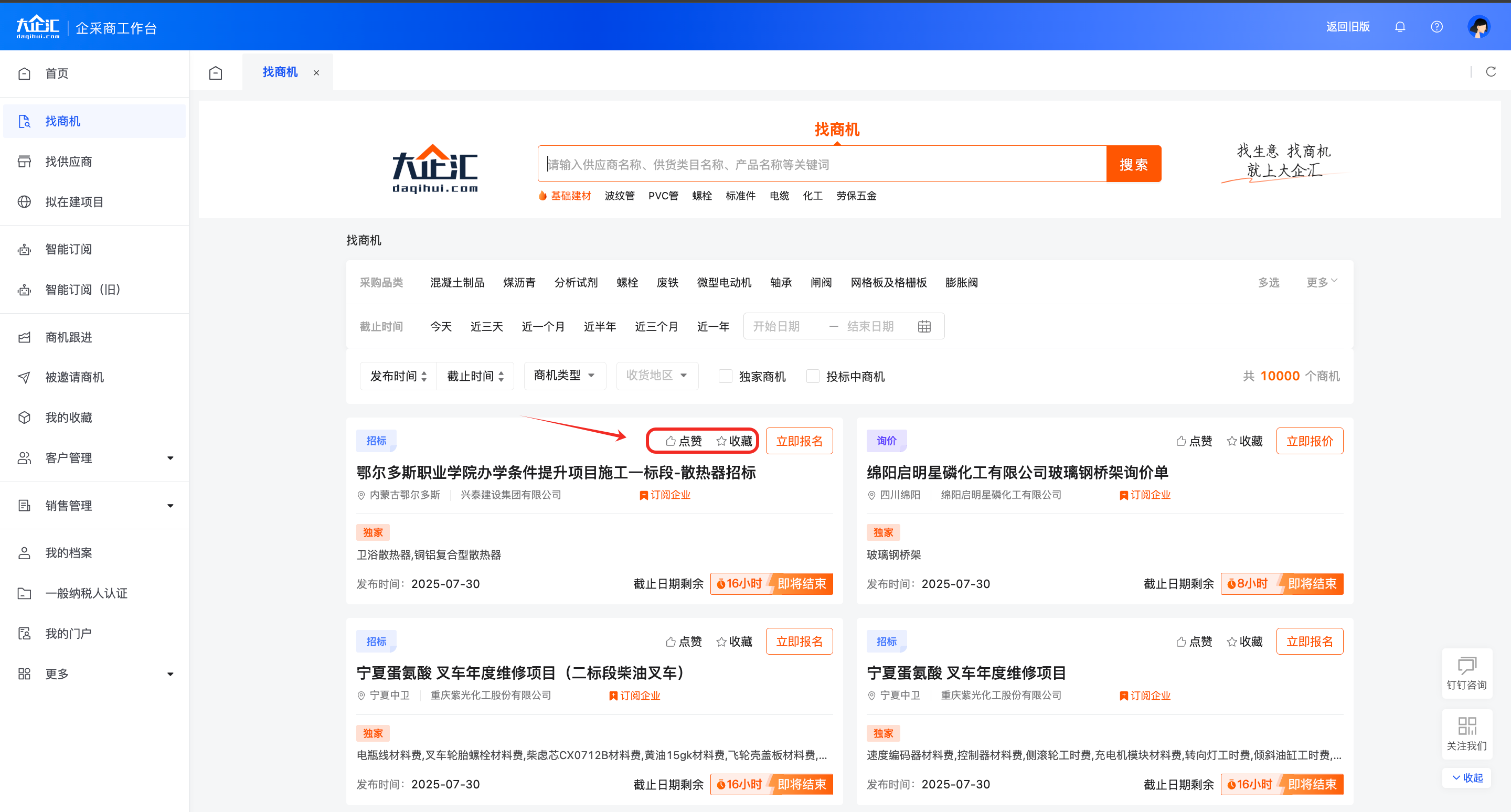Like the 绵阳启明星磷化工 inquiry
The height and width of the screenshot is (812, 1511).
[x=1194, y=441]
